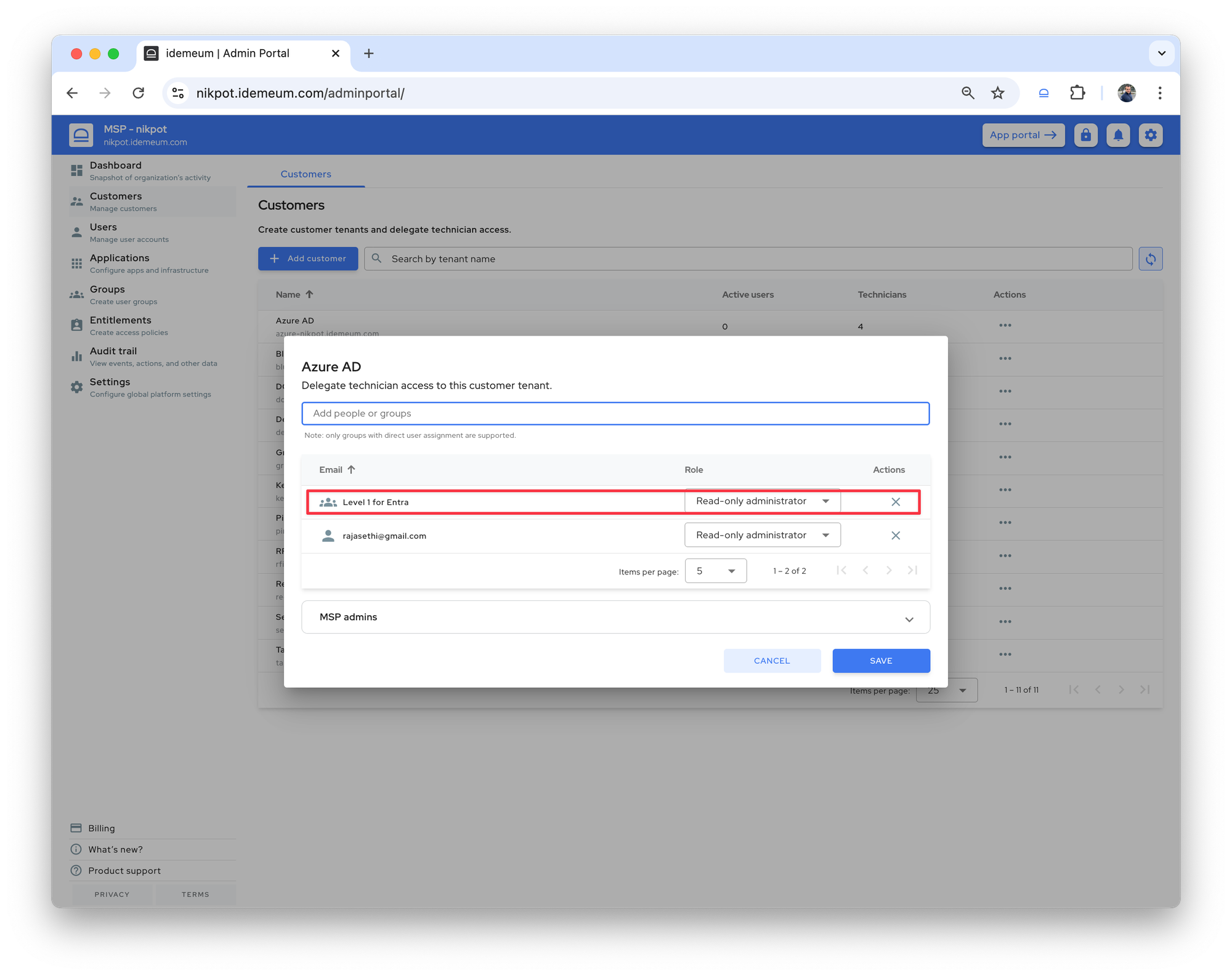The image size is (1232, 976).
Task: Open Chrome three-dot menu
Action: [1160, 93]
